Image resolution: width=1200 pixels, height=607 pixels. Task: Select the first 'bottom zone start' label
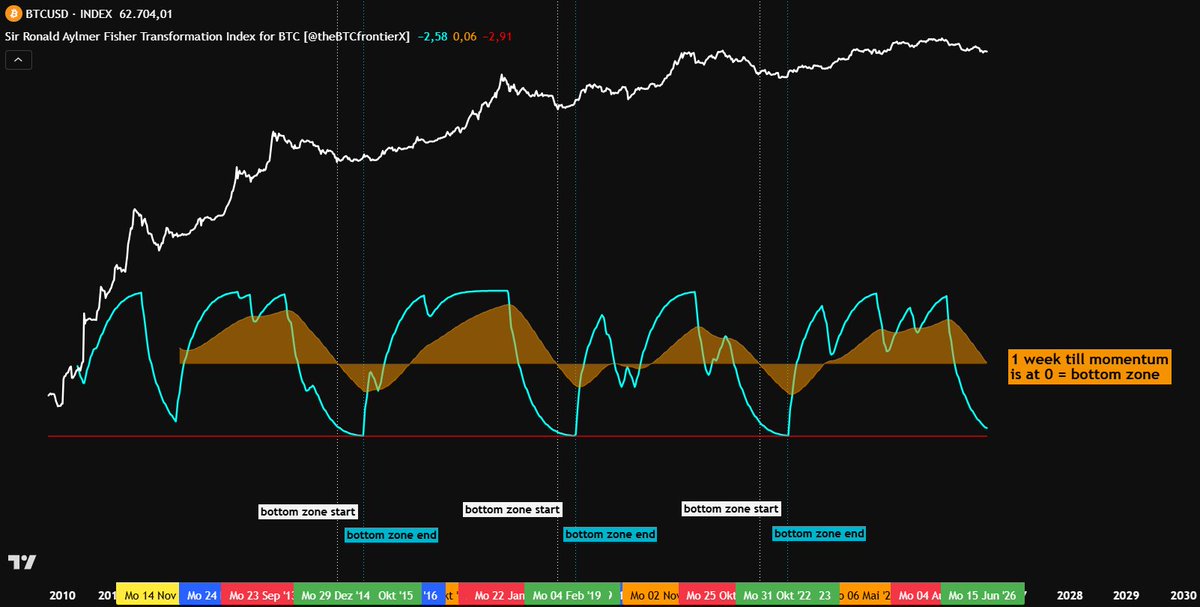[307, 512]
